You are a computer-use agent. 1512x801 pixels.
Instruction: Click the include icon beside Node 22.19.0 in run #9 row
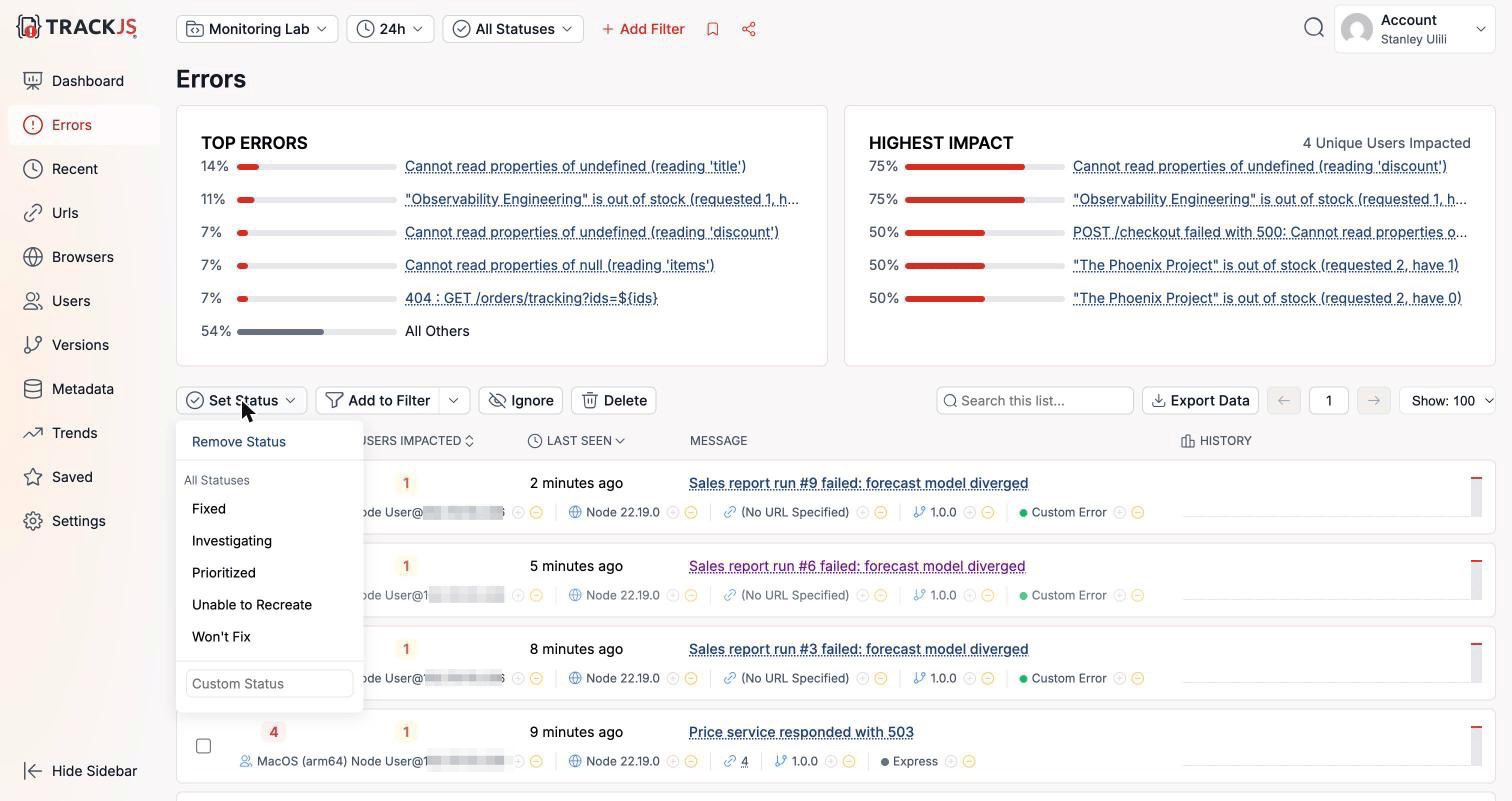[673, 512]
